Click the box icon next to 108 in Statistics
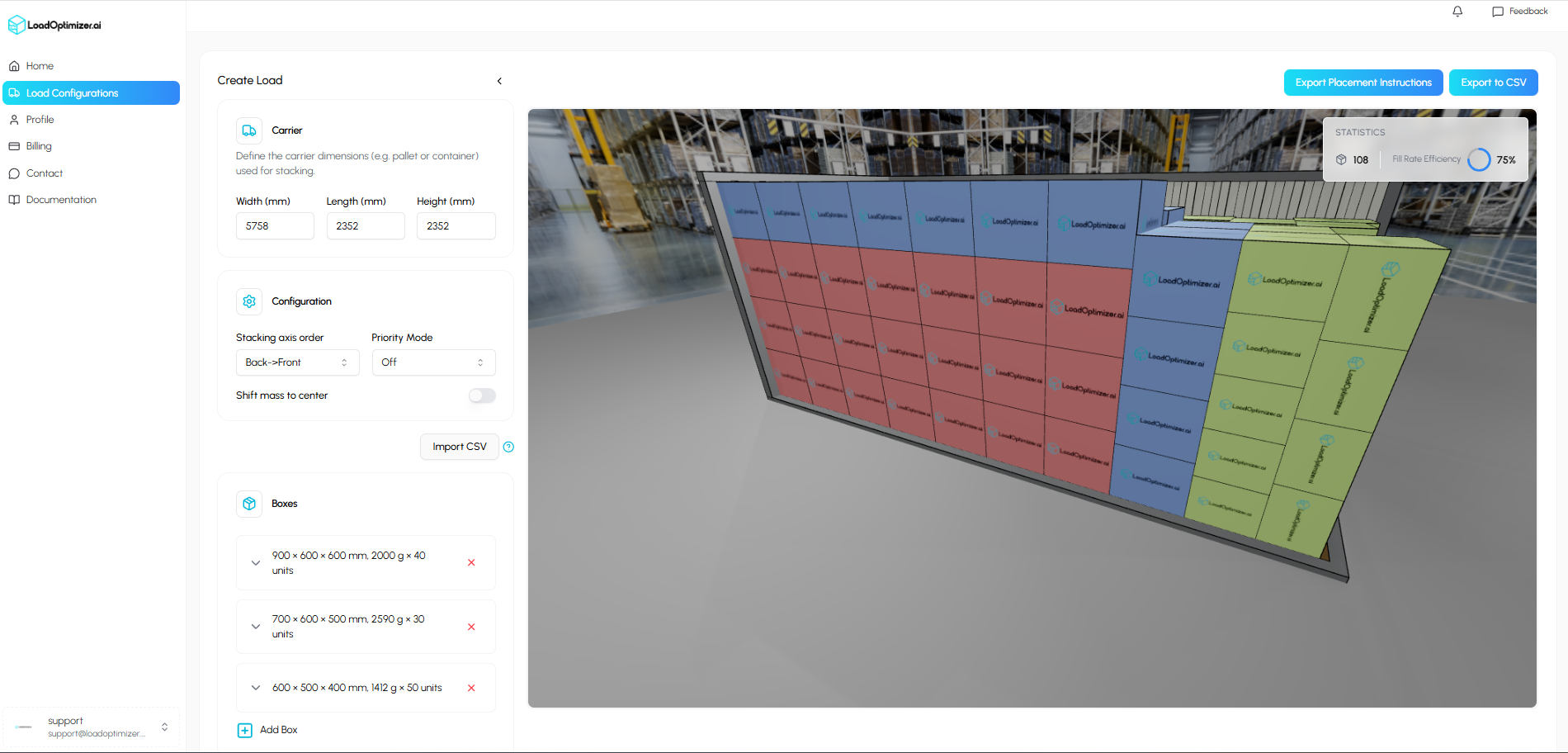 coord(1341,159)
